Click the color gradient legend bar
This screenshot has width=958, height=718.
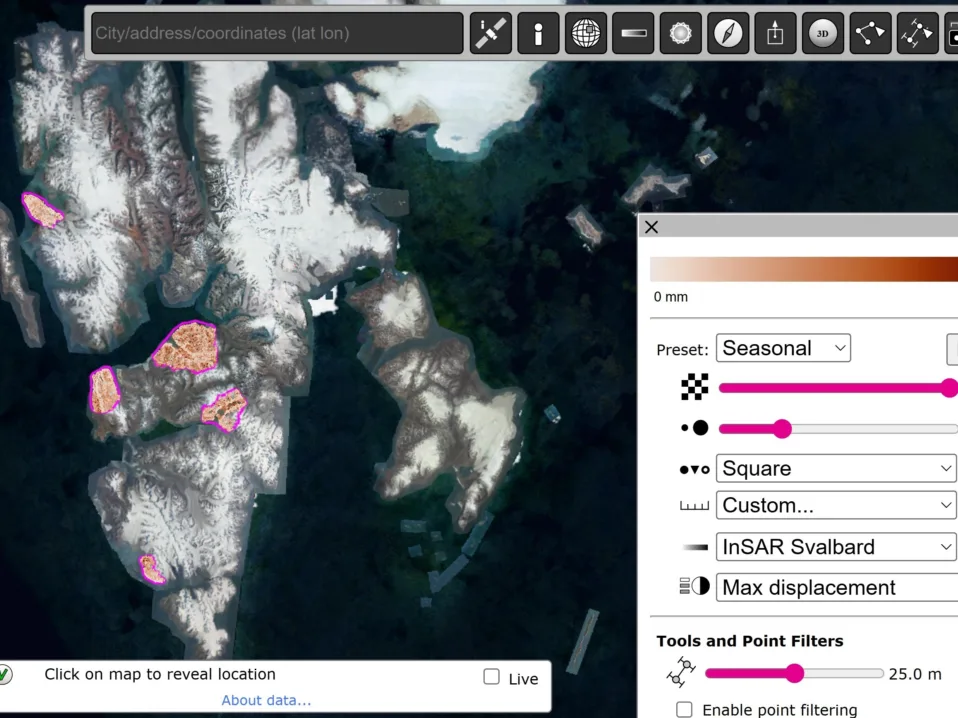804,269
